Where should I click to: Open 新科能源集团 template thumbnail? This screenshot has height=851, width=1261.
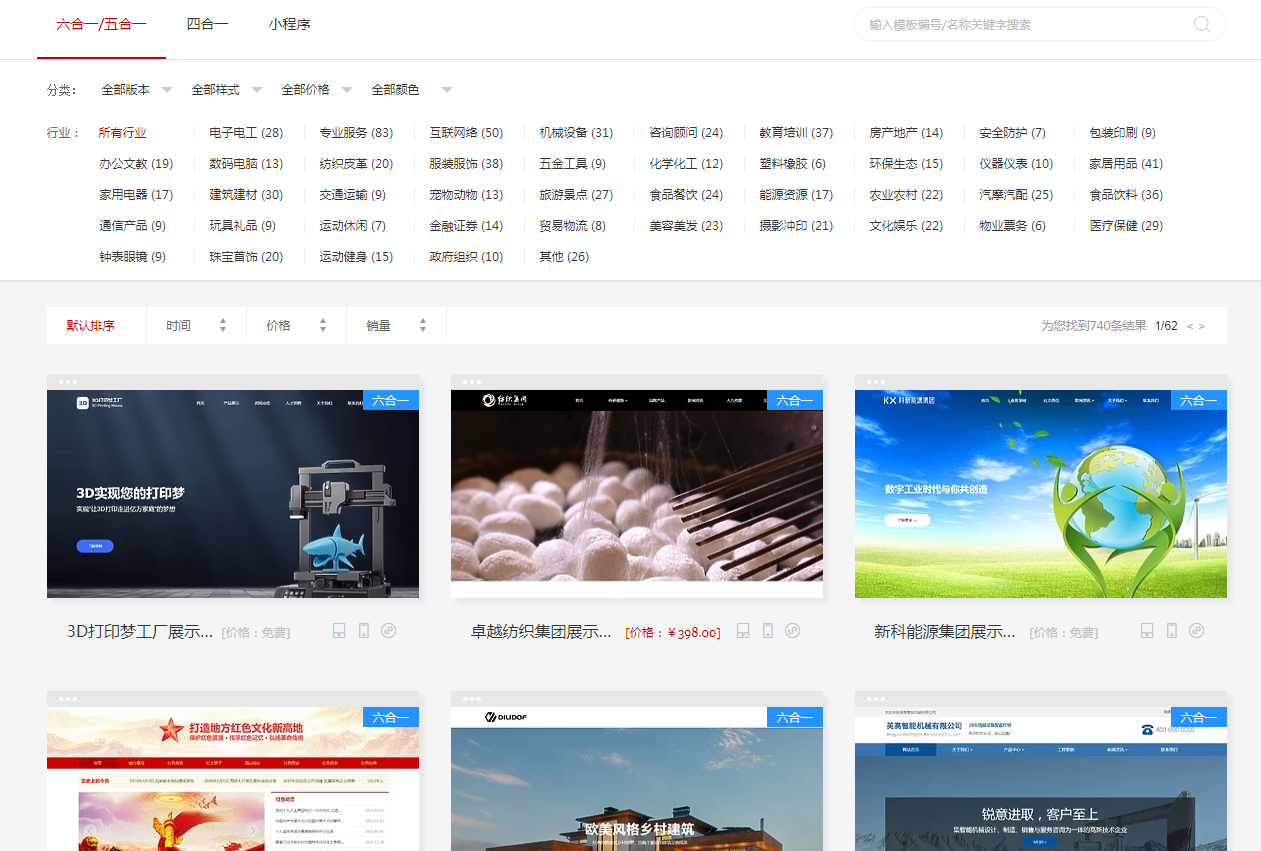tap(1041, 494)
